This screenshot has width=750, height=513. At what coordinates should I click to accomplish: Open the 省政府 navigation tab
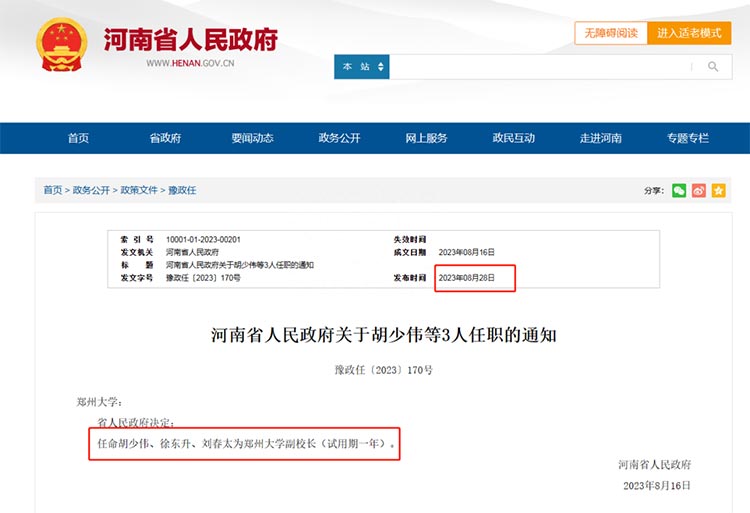point(165,138)
